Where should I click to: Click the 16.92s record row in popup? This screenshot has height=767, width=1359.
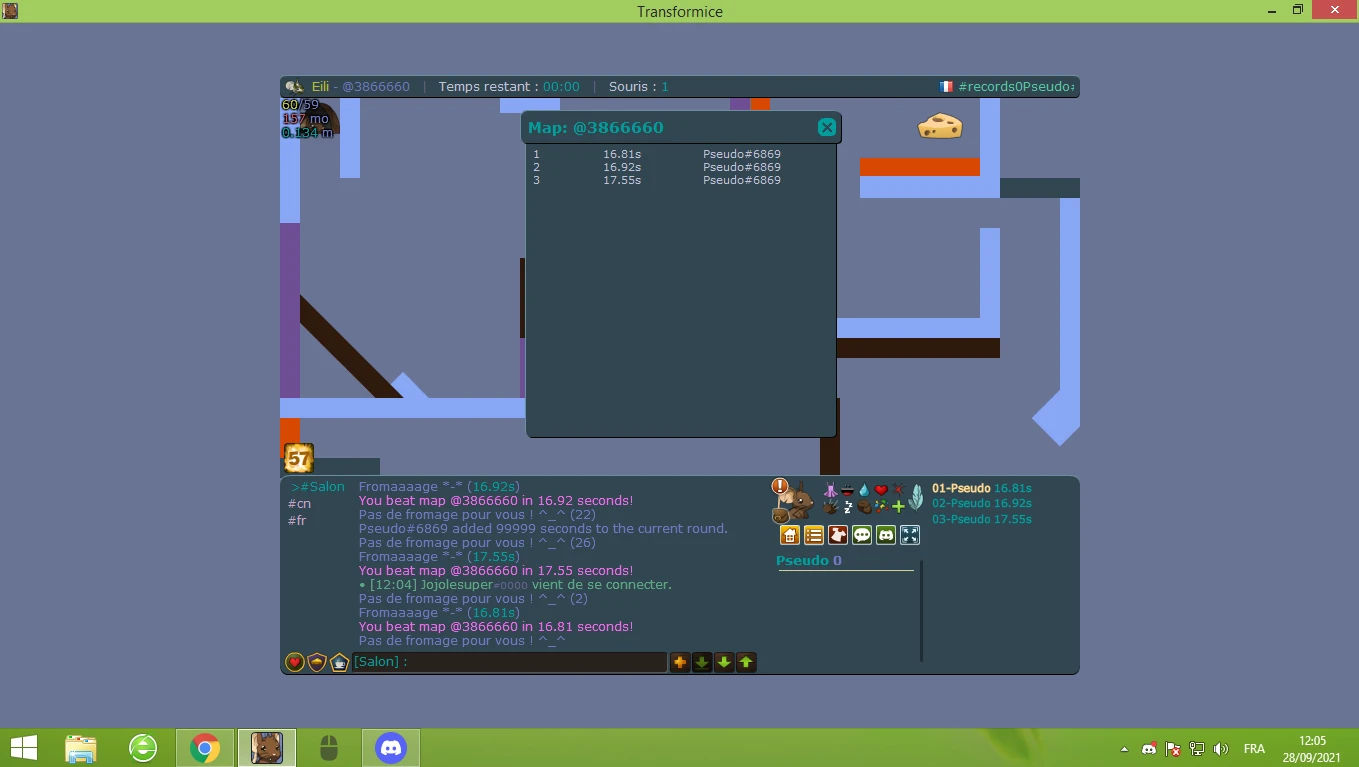point(657,167)
